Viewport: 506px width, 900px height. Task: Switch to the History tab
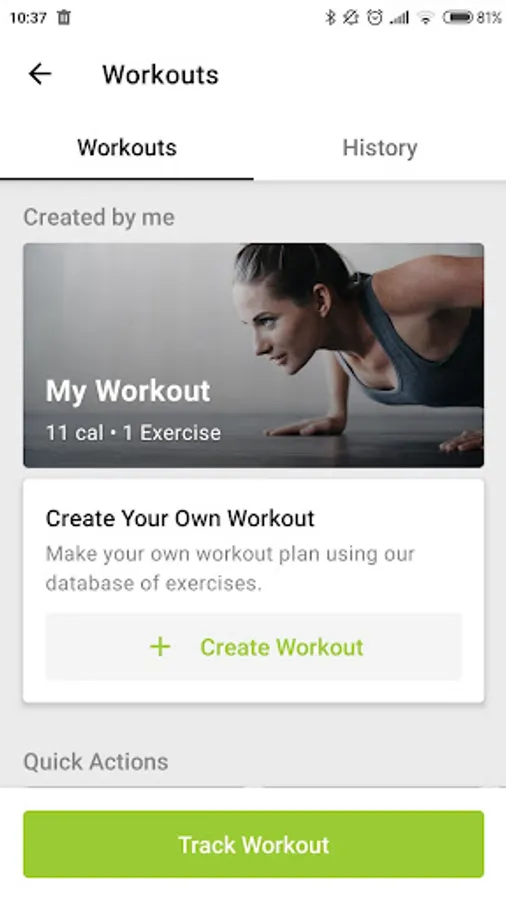point(380,148)
